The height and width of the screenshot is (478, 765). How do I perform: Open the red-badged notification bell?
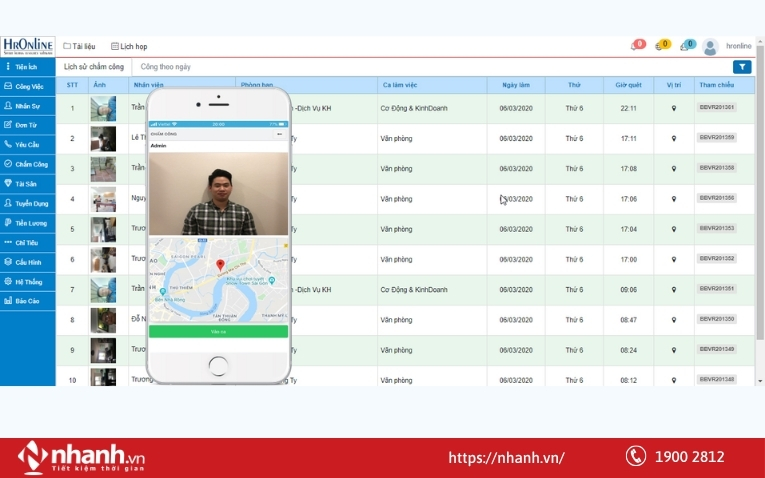pyautogui.click(x=637, y=46)
